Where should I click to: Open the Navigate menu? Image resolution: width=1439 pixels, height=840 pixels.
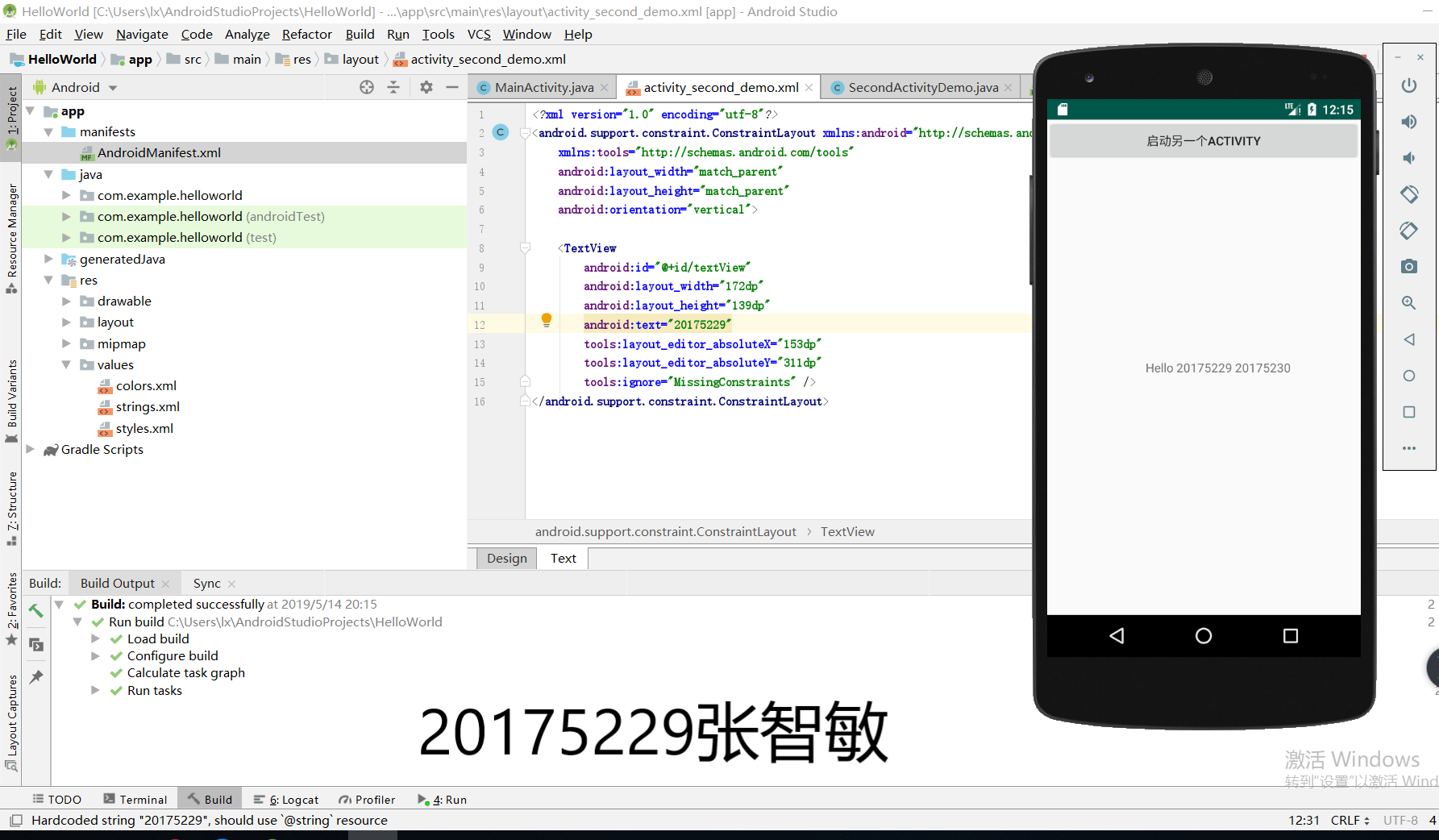[142, 34]
